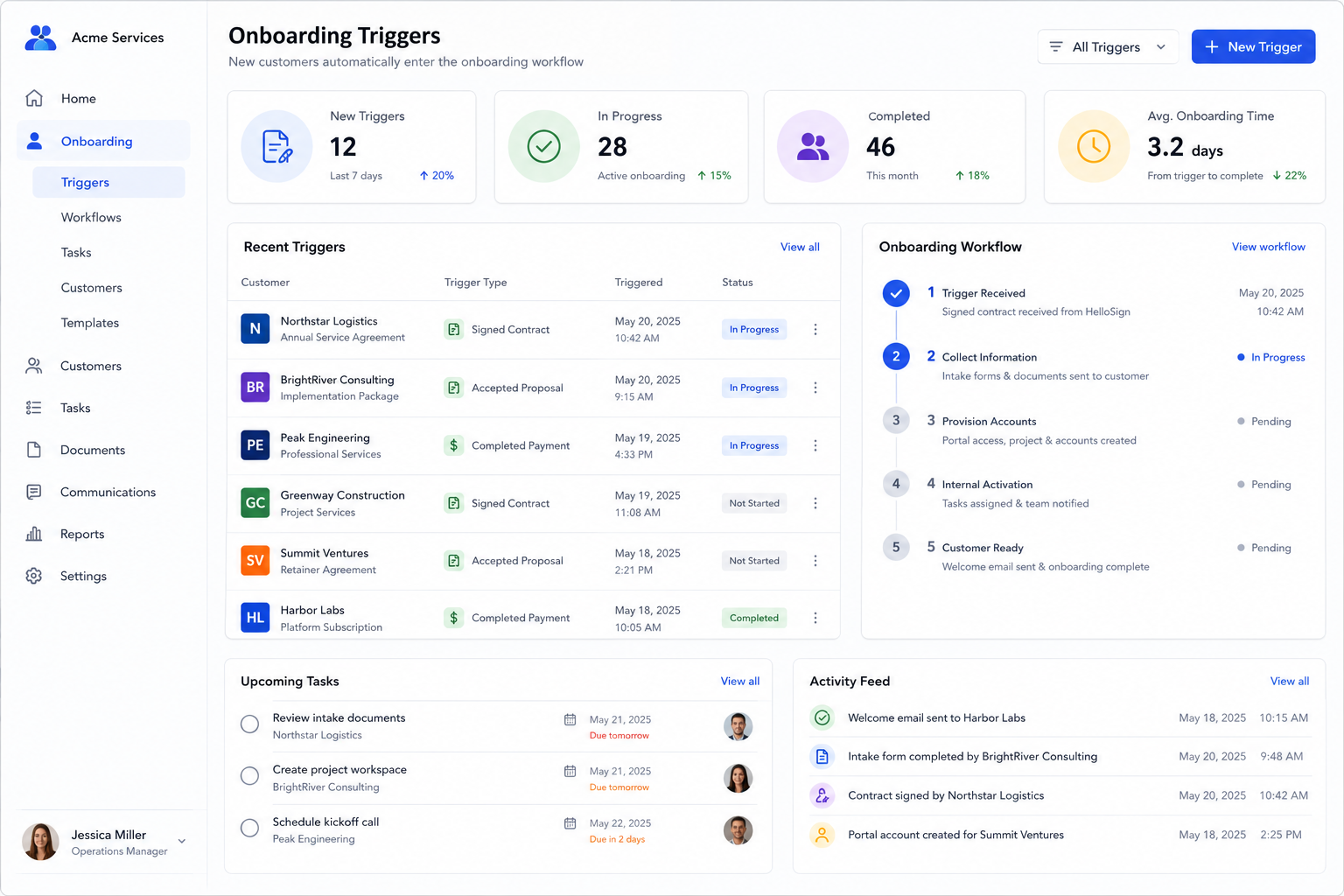Click the Avg. Onboarding Time clock icon

coord(1094,146)
